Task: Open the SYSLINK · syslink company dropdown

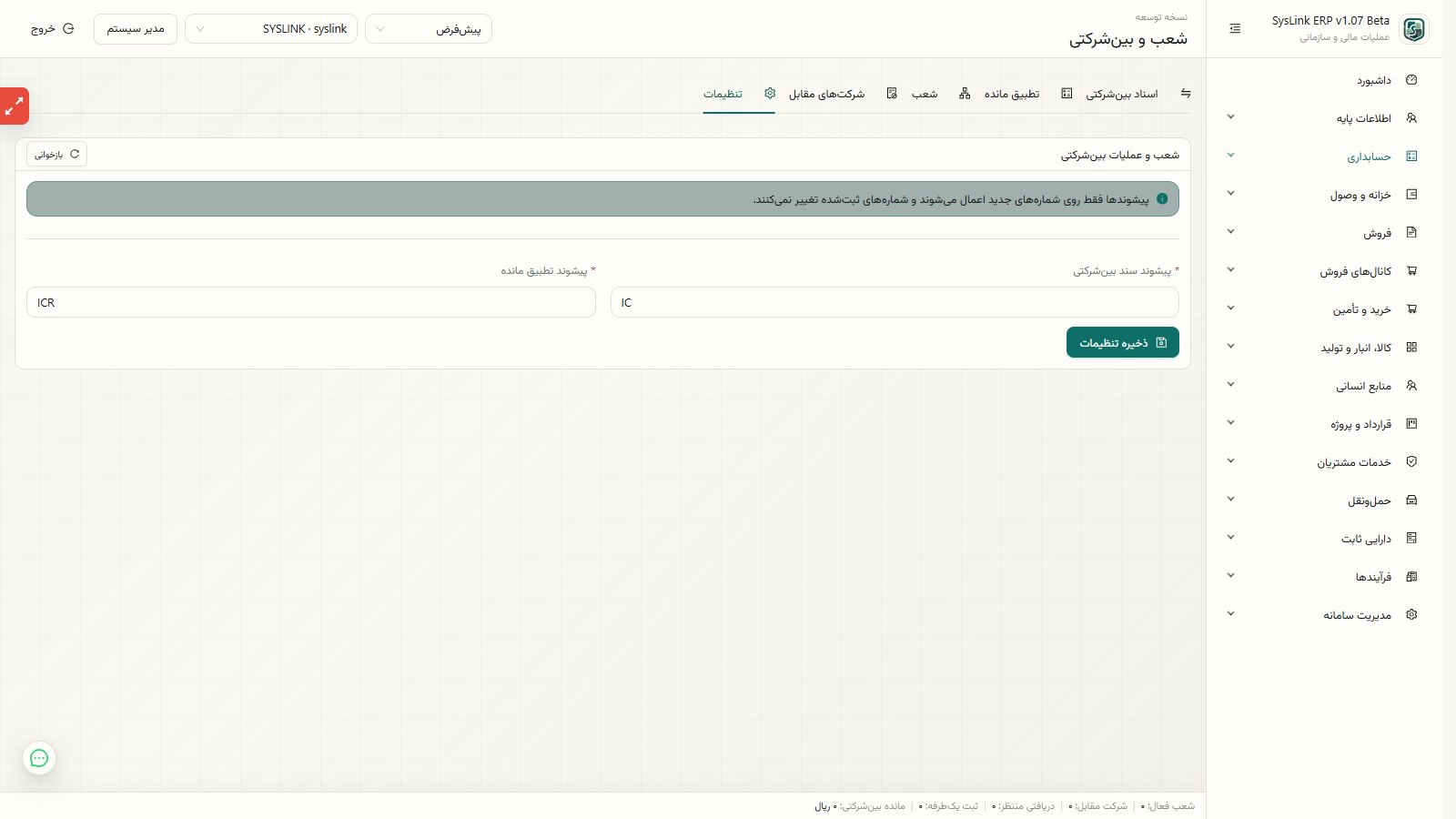Action: (271, 29)
